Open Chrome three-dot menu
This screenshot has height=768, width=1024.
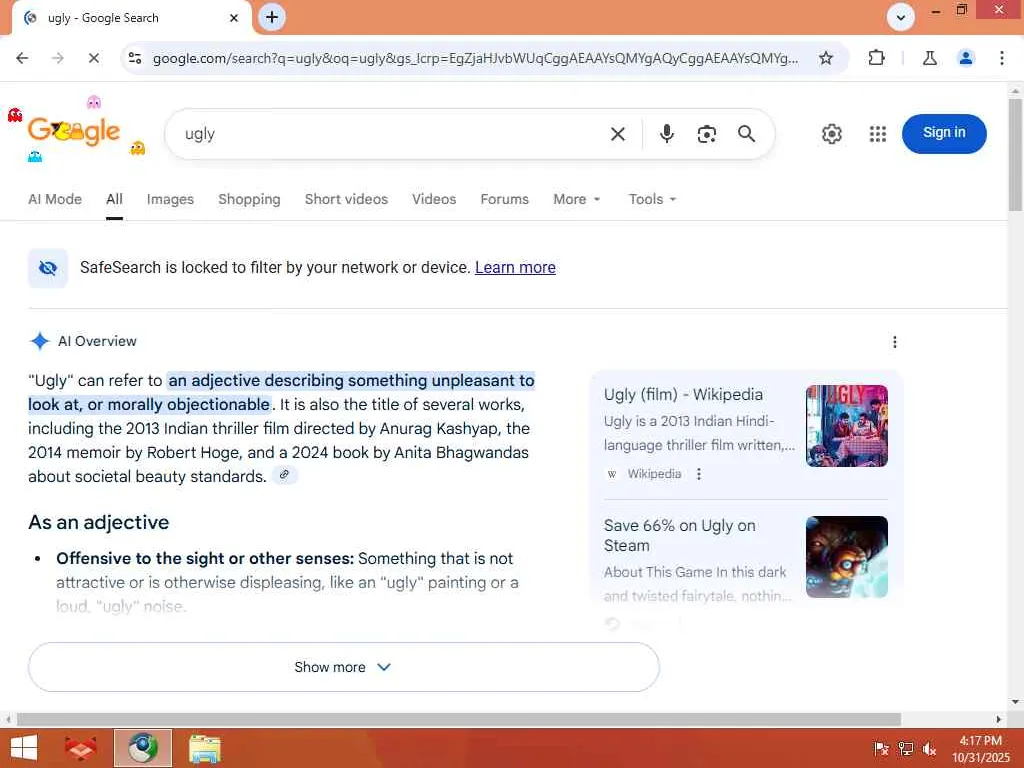1002,58
